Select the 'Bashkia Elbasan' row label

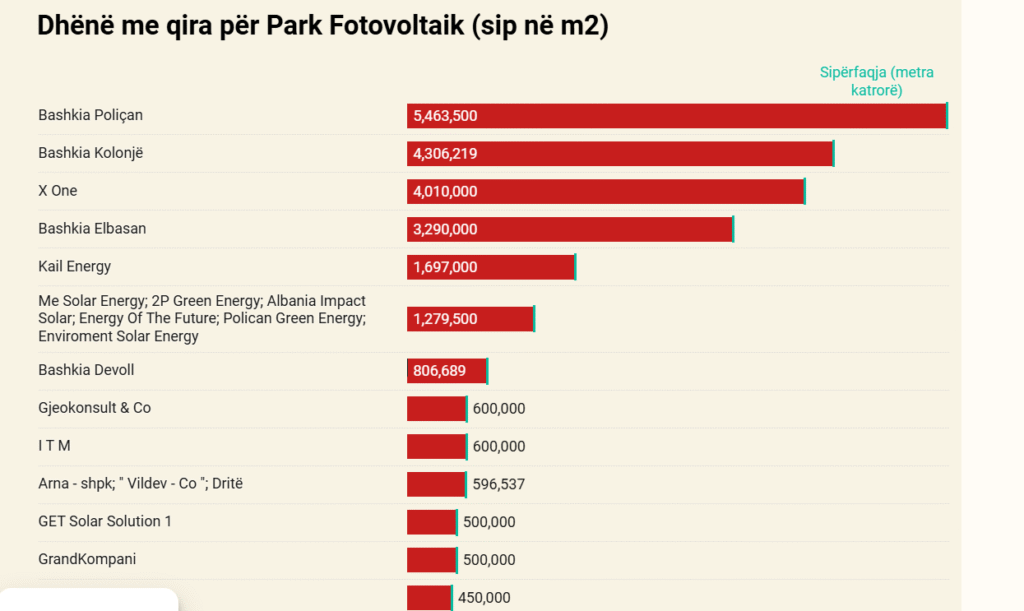point(92,228)
